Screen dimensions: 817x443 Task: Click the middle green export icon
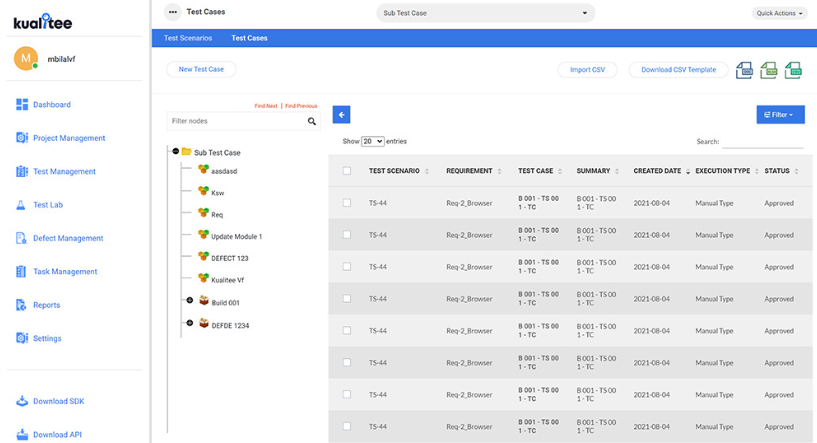(x=769, y=70)
